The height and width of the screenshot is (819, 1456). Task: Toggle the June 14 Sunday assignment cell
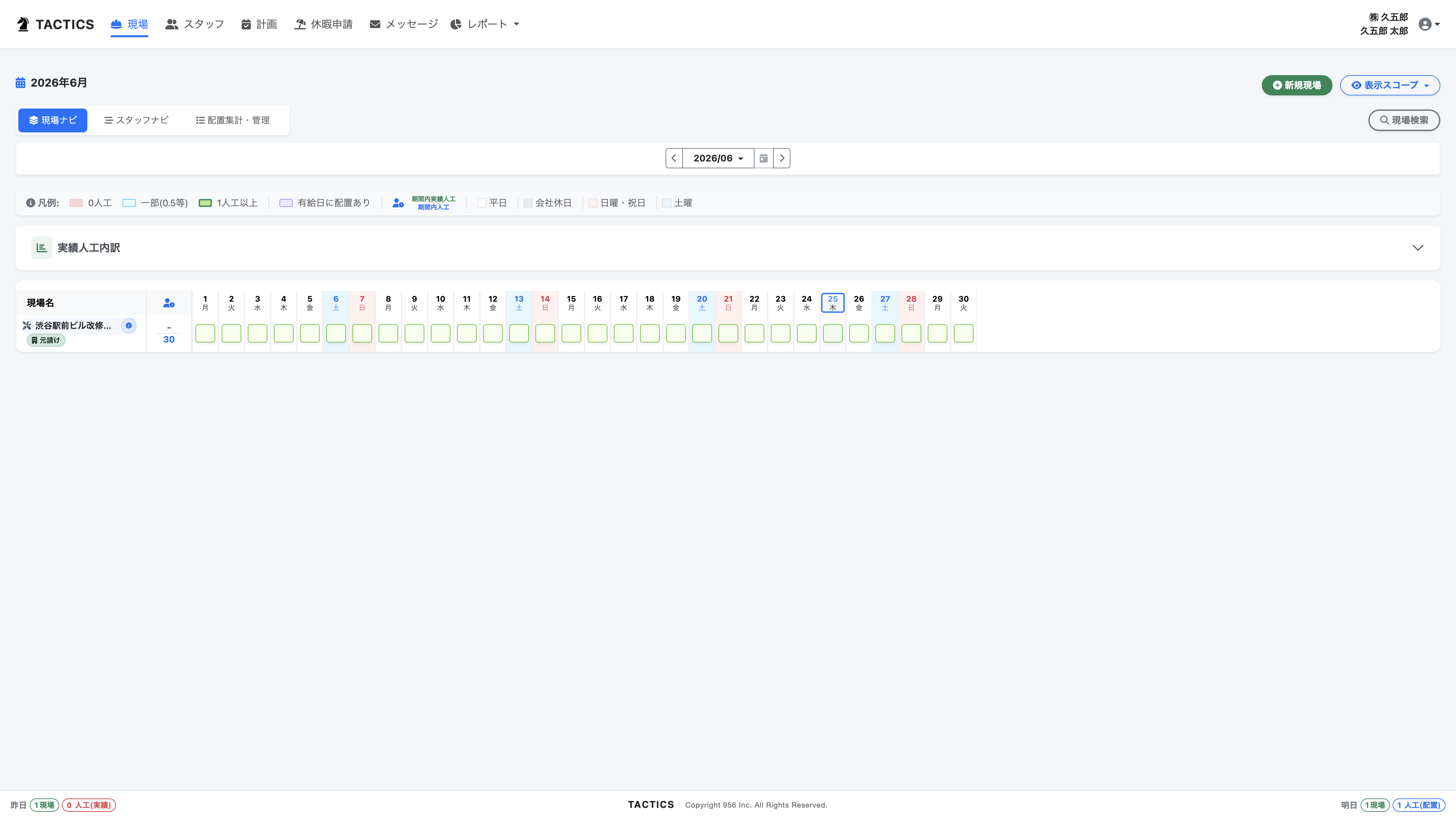pyautogui.click(x=545, y=333)
